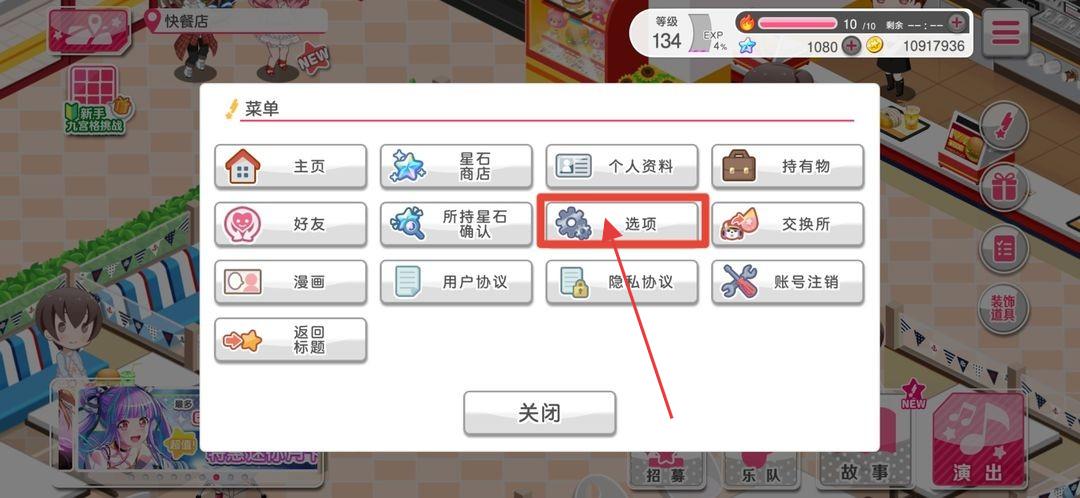
Task: Tap the pink stamina progress bar
Action: click(798, 23)
